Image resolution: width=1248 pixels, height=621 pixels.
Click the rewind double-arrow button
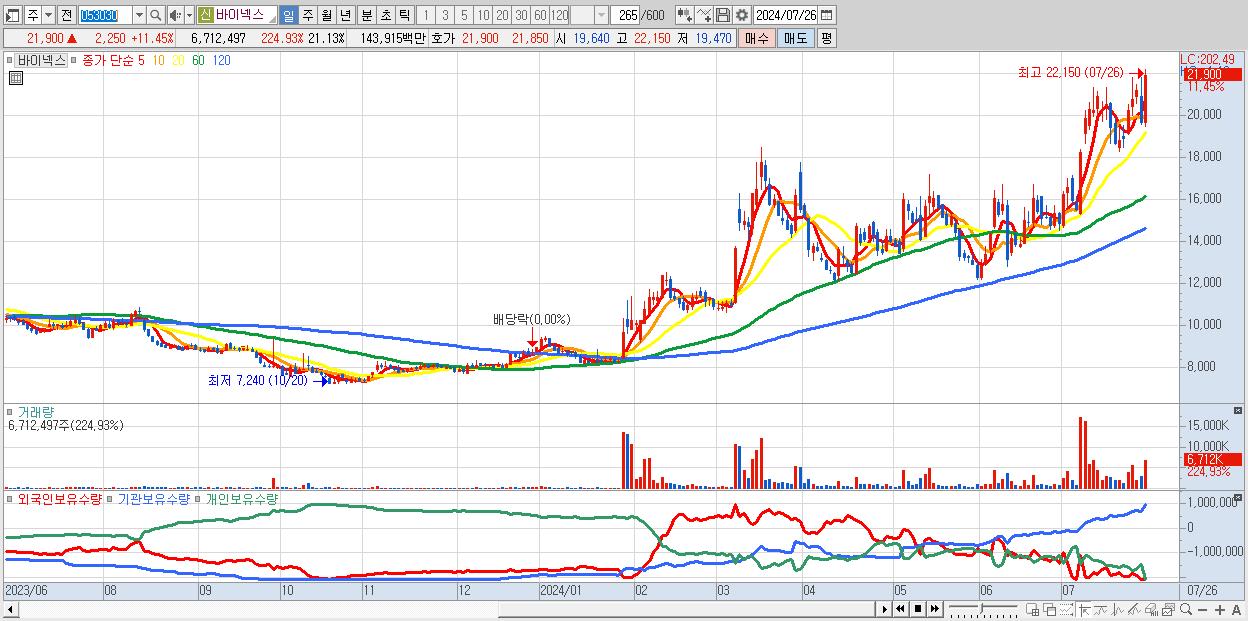pos(900,609)
